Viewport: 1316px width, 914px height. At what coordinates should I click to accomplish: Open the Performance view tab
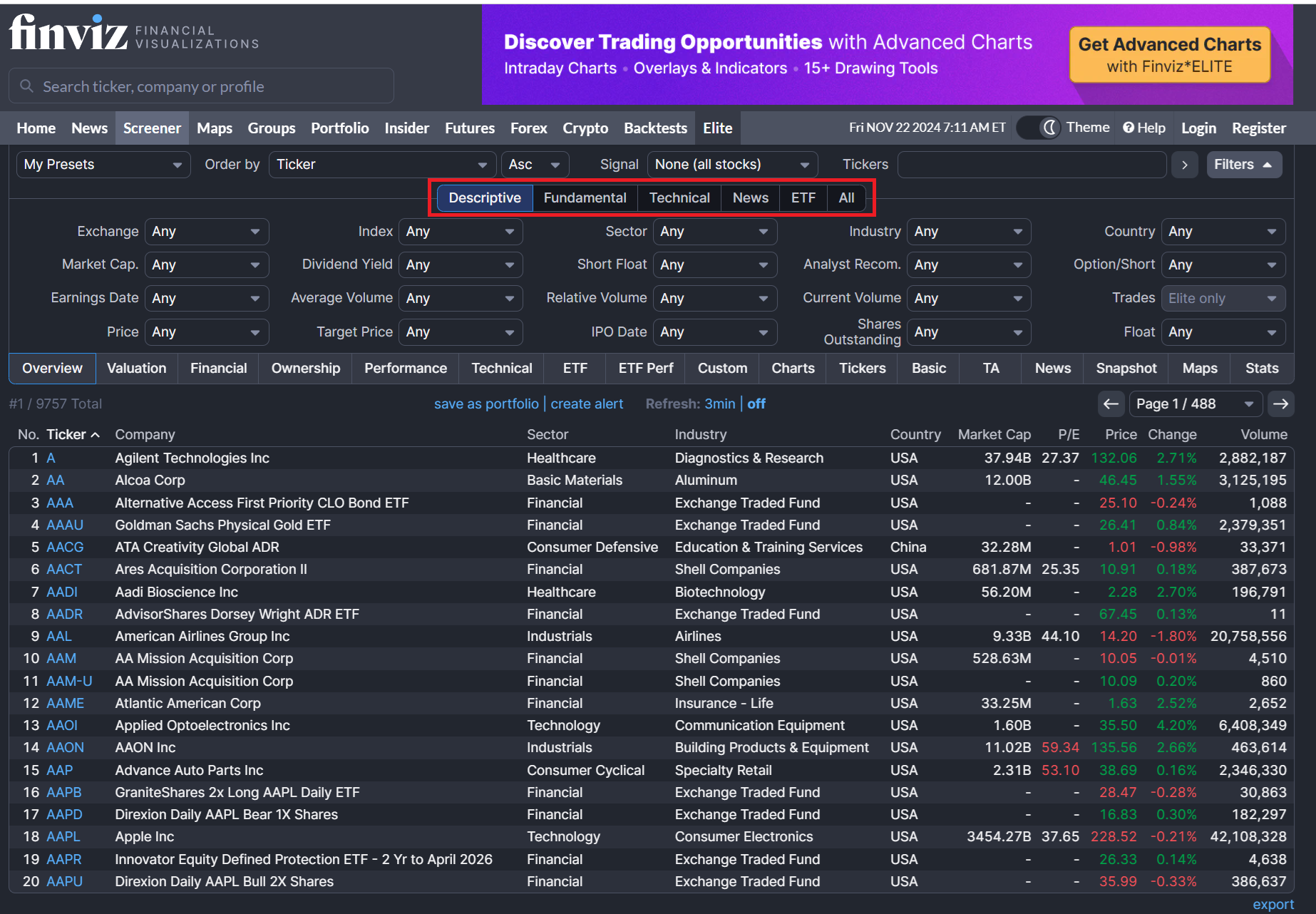coord(406,369)
